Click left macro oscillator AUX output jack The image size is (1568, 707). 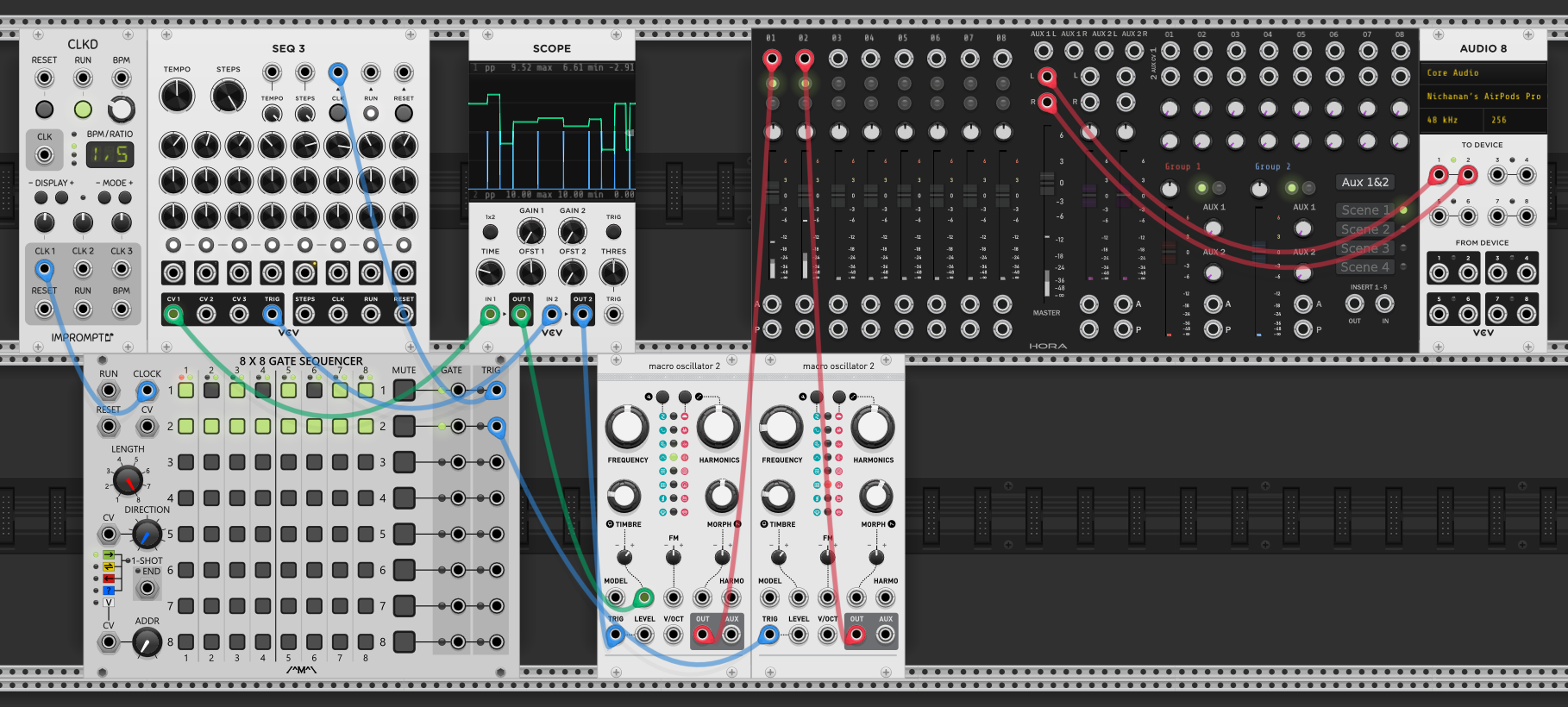coord(731,635)
